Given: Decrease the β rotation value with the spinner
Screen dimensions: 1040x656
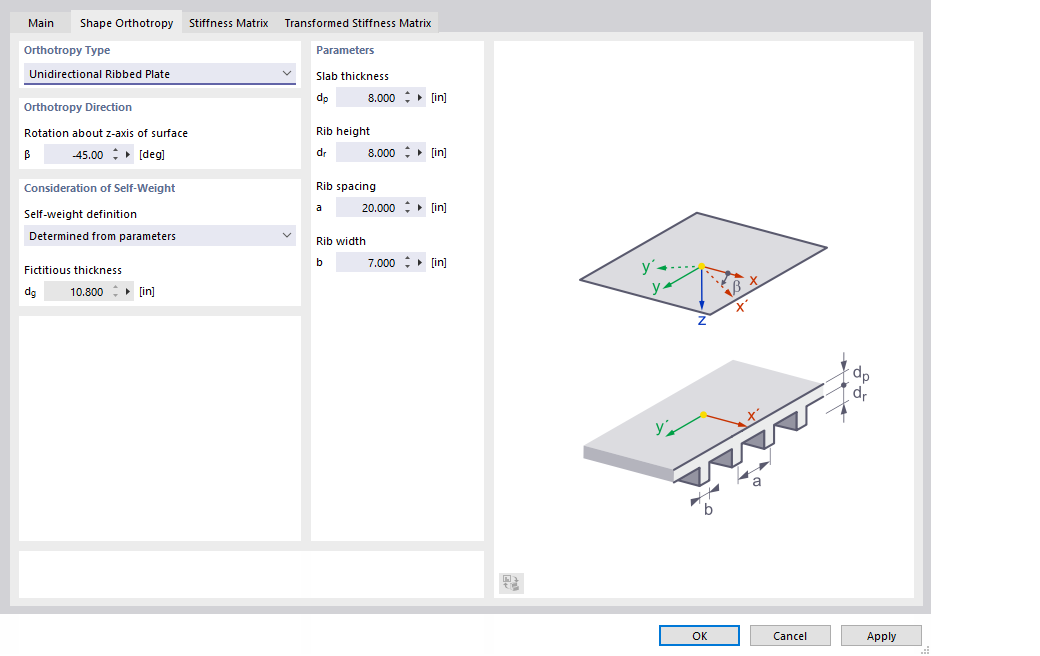Looking at the screenshot, I should tap(116, 159).
